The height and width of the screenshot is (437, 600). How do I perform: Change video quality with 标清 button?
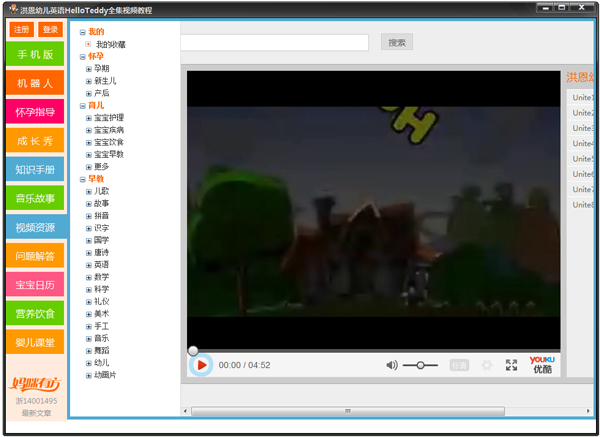(x=459, y=365)
